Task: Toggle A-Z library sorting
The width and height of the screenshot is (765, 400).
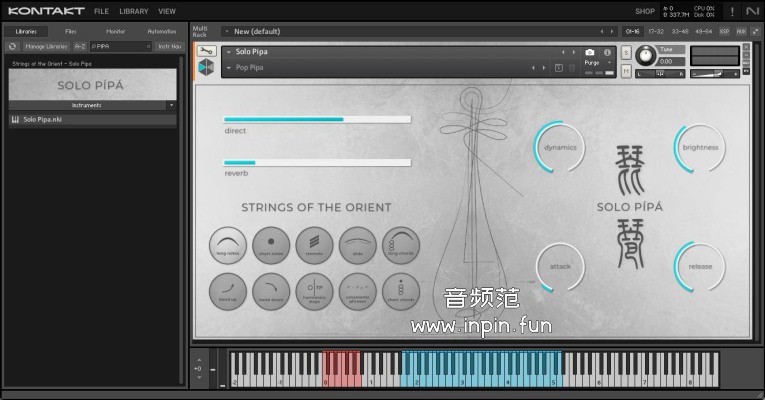Action: [80, 46]
